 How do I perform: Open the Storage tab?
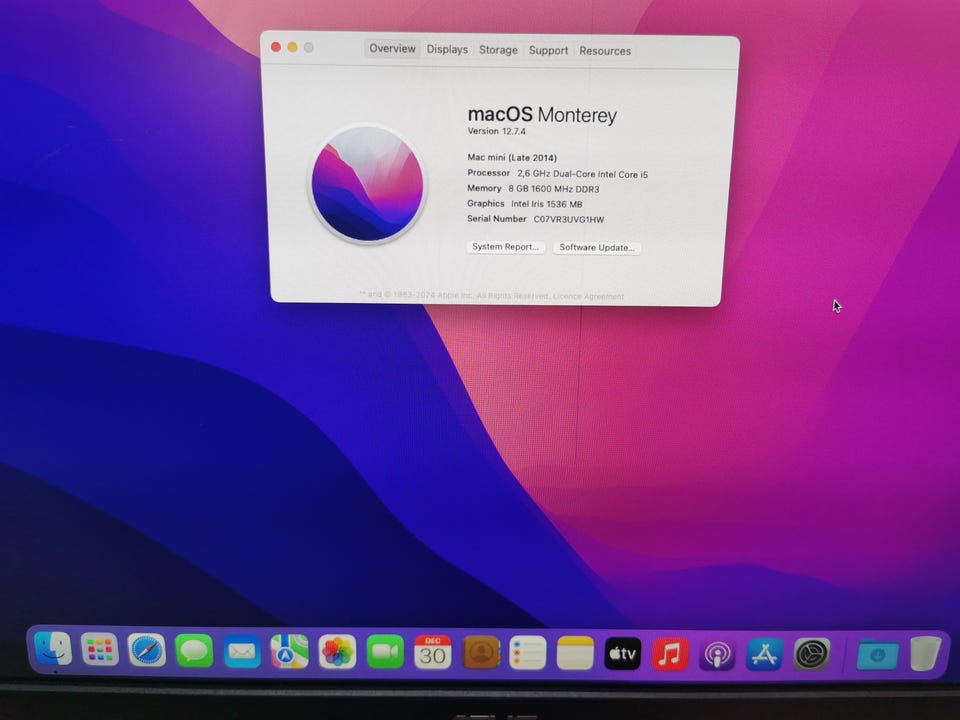[x=498, y=50]
